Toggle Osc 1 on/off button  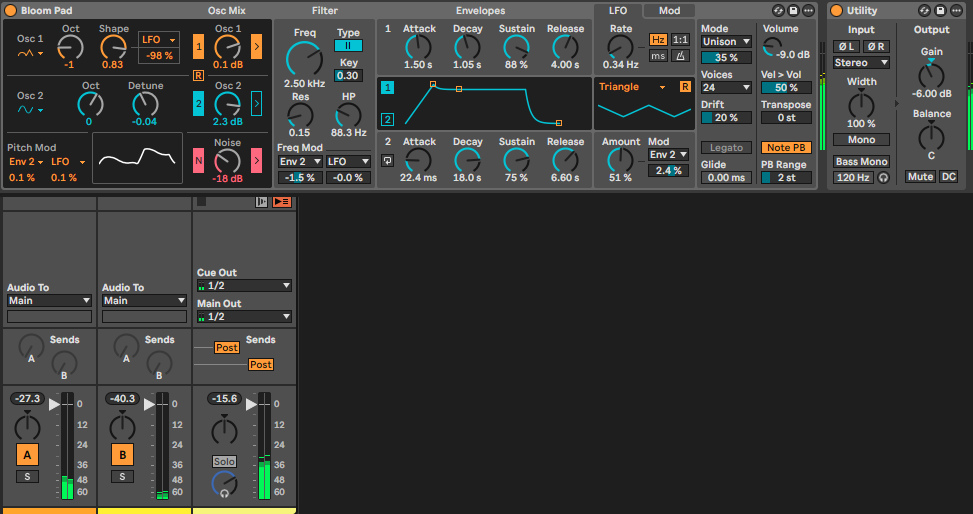199,47
